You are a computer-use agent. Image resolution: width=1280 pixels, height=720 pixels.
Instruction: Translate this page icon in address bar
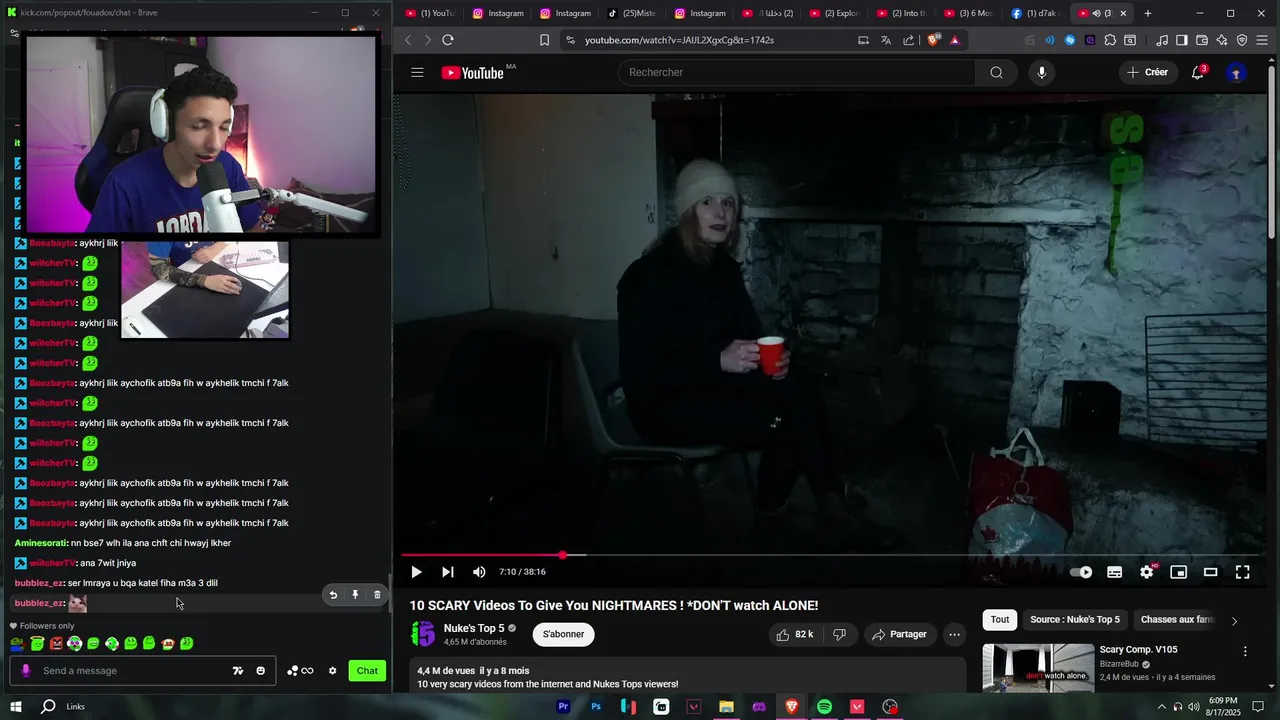point(885,40)
